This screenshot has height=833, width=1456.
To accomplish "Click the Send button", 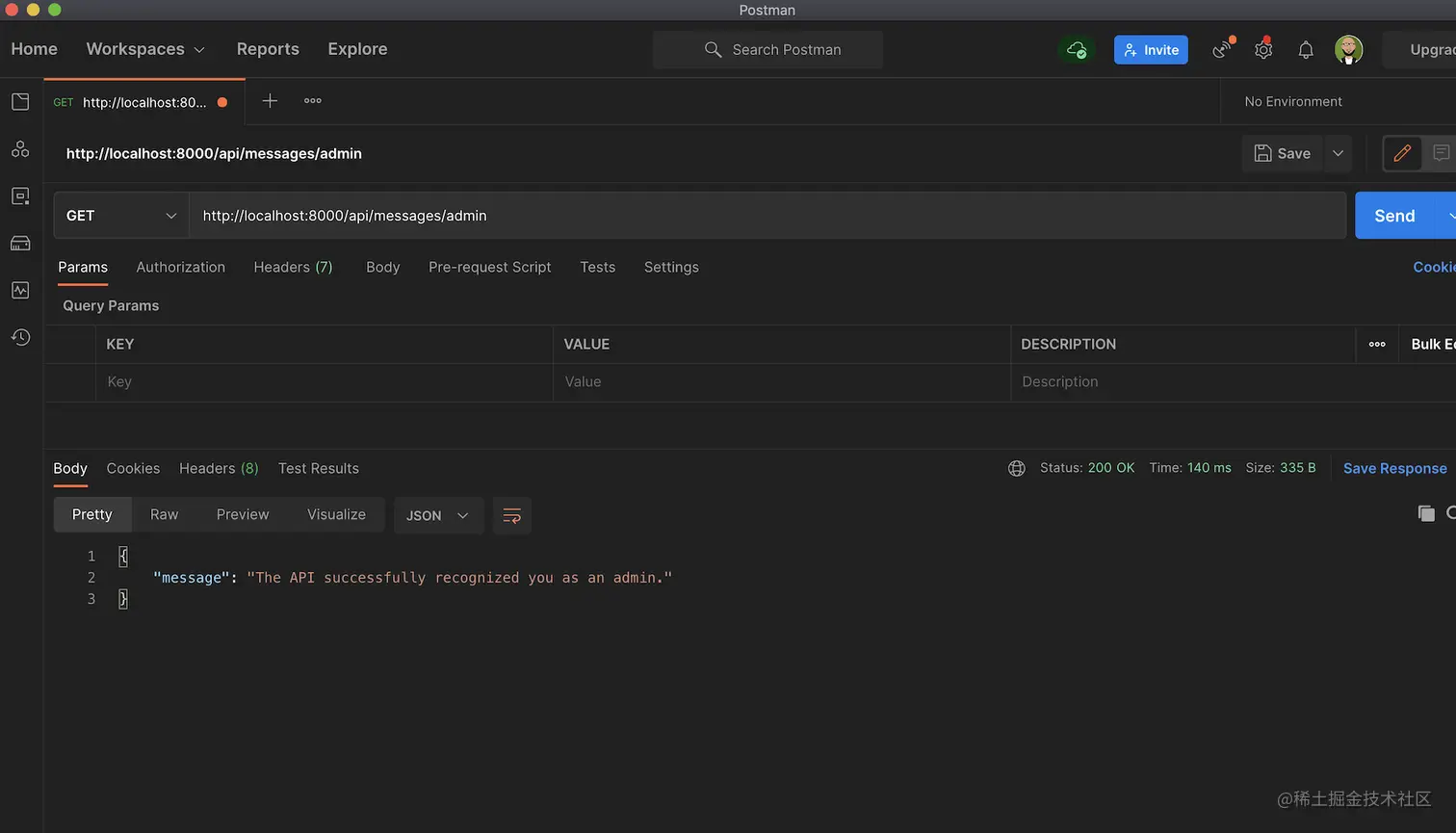I will click(x=1393, y=215).
